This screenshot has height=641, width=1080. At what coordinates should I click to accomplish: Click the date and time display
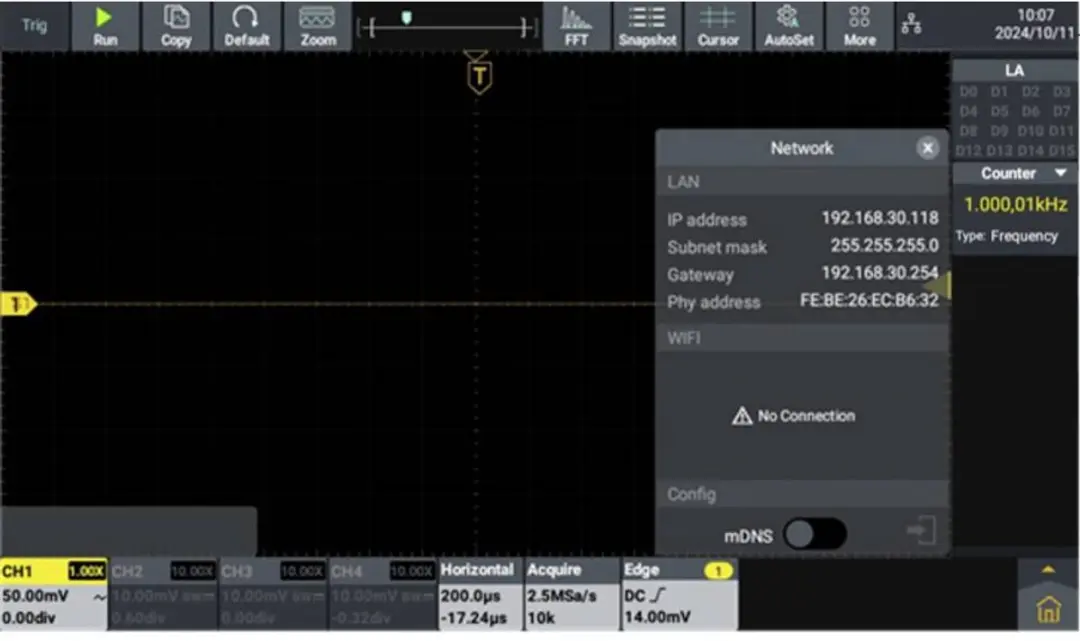(1035, 24)
